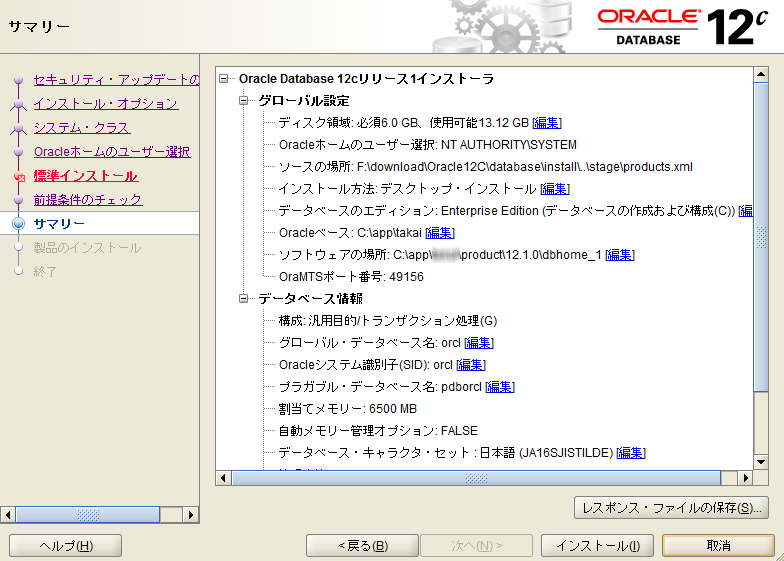Click the summary vertical scrollbar thumb
Screen dimensions: 784x561
coord(761,237)
